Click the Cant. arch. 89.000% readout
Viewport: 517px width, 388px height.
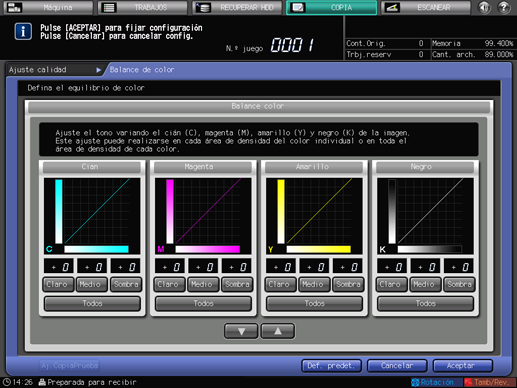pyautogui.click(x=473, y=54)
